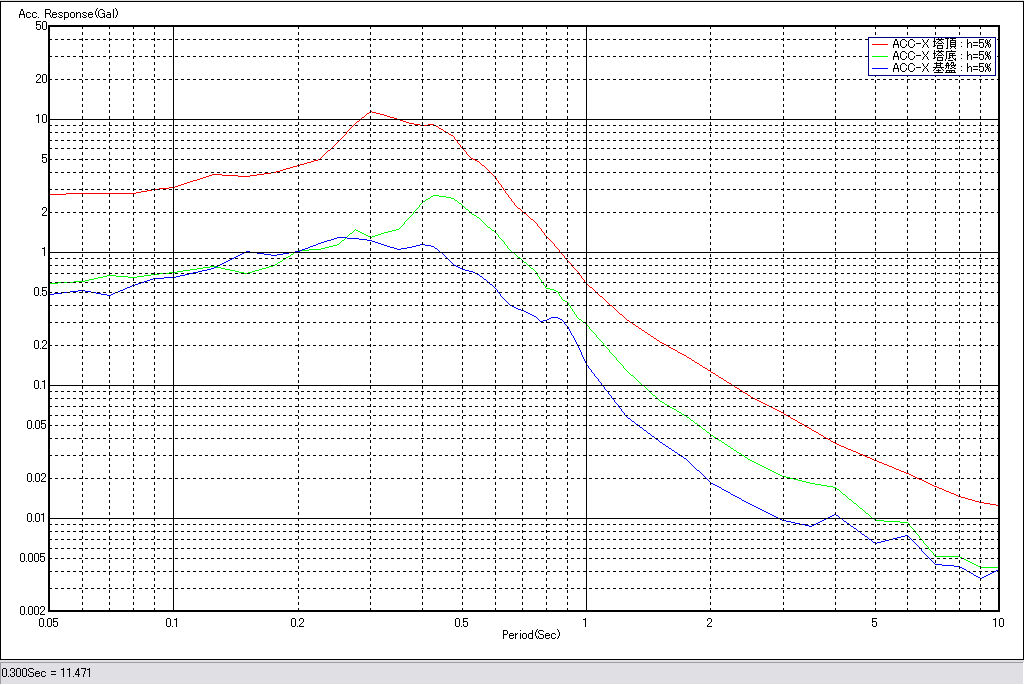The image size is (1024, 685).
Task: Click the y-axis tick label '50'
Action: click(x=41, y=27)
